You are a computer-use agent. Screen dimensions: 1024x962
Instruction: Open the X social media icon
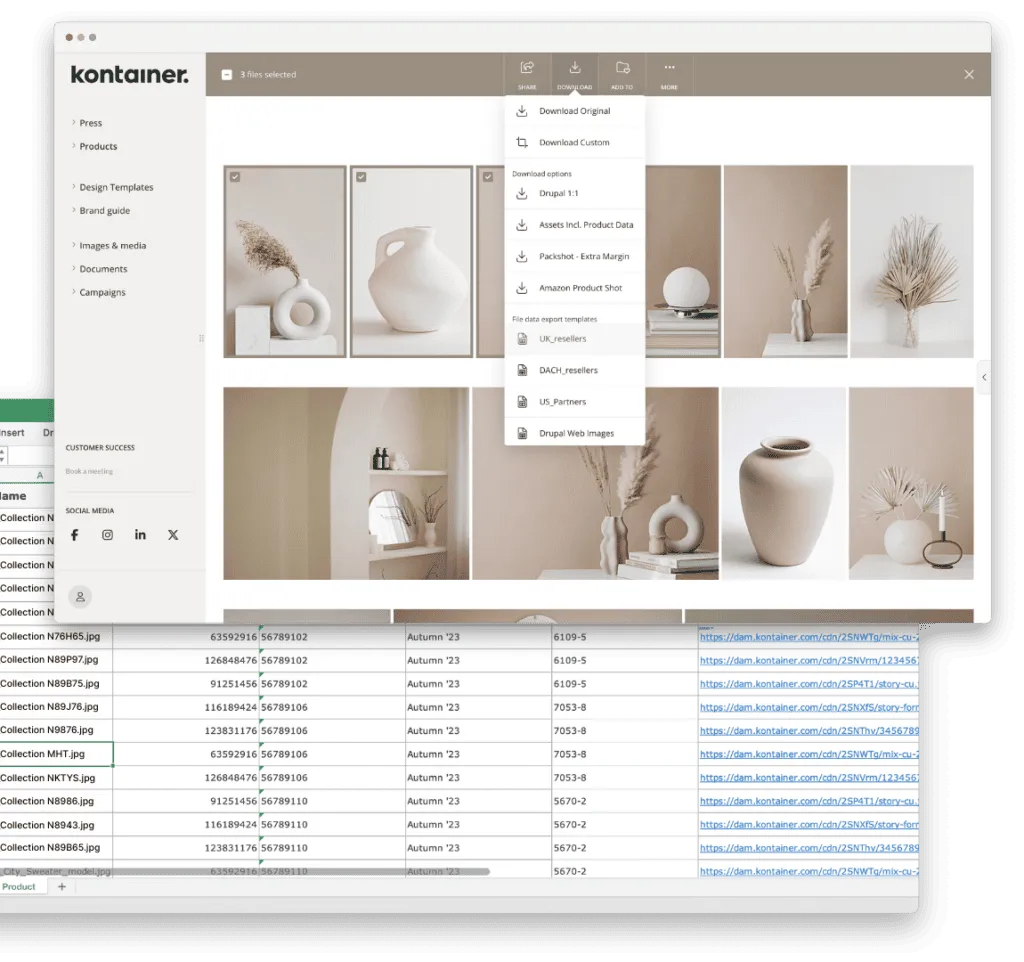pos(173,535)
